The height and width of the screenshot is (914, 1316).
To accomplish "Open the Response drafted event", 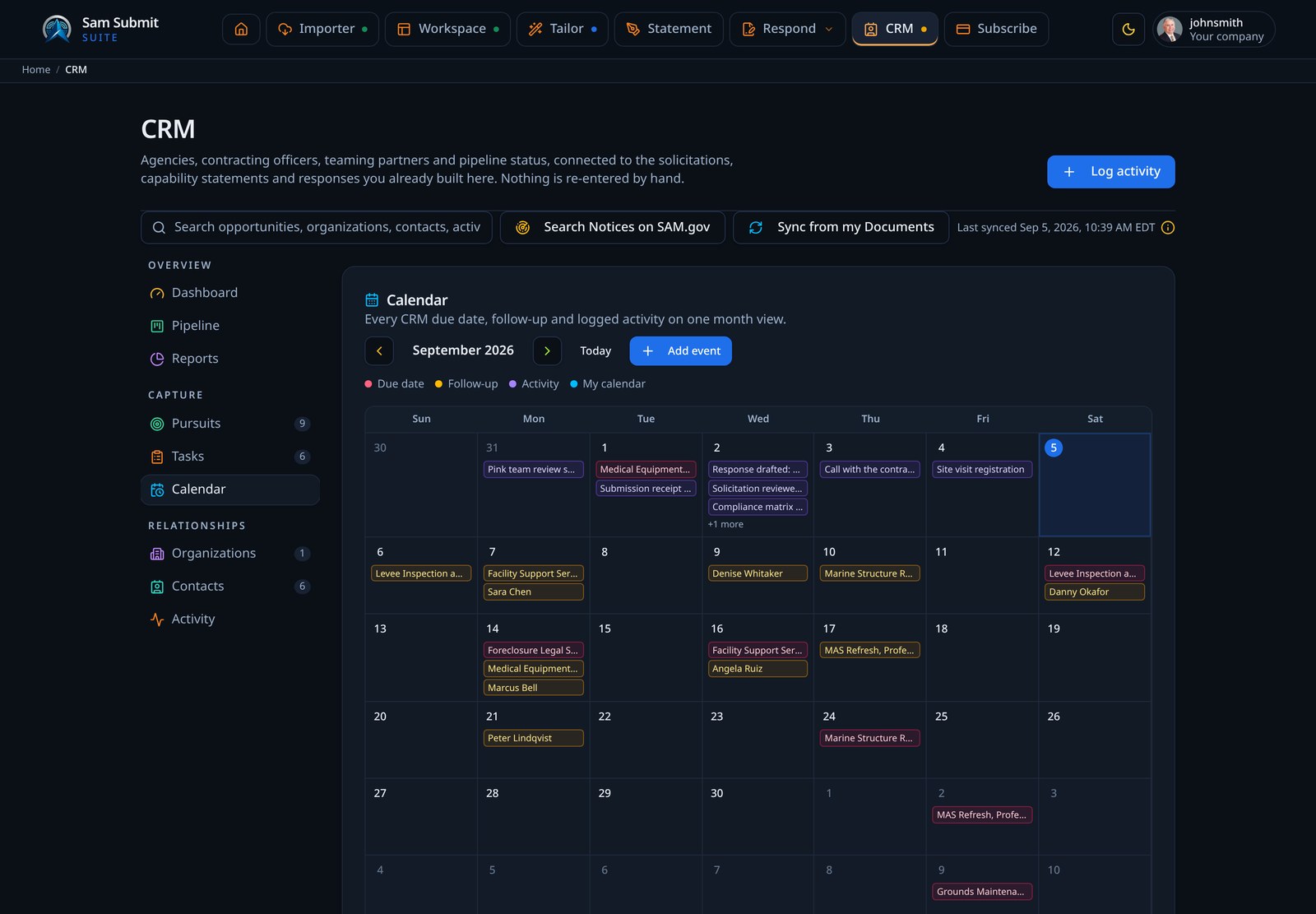I will pos(758,470).
